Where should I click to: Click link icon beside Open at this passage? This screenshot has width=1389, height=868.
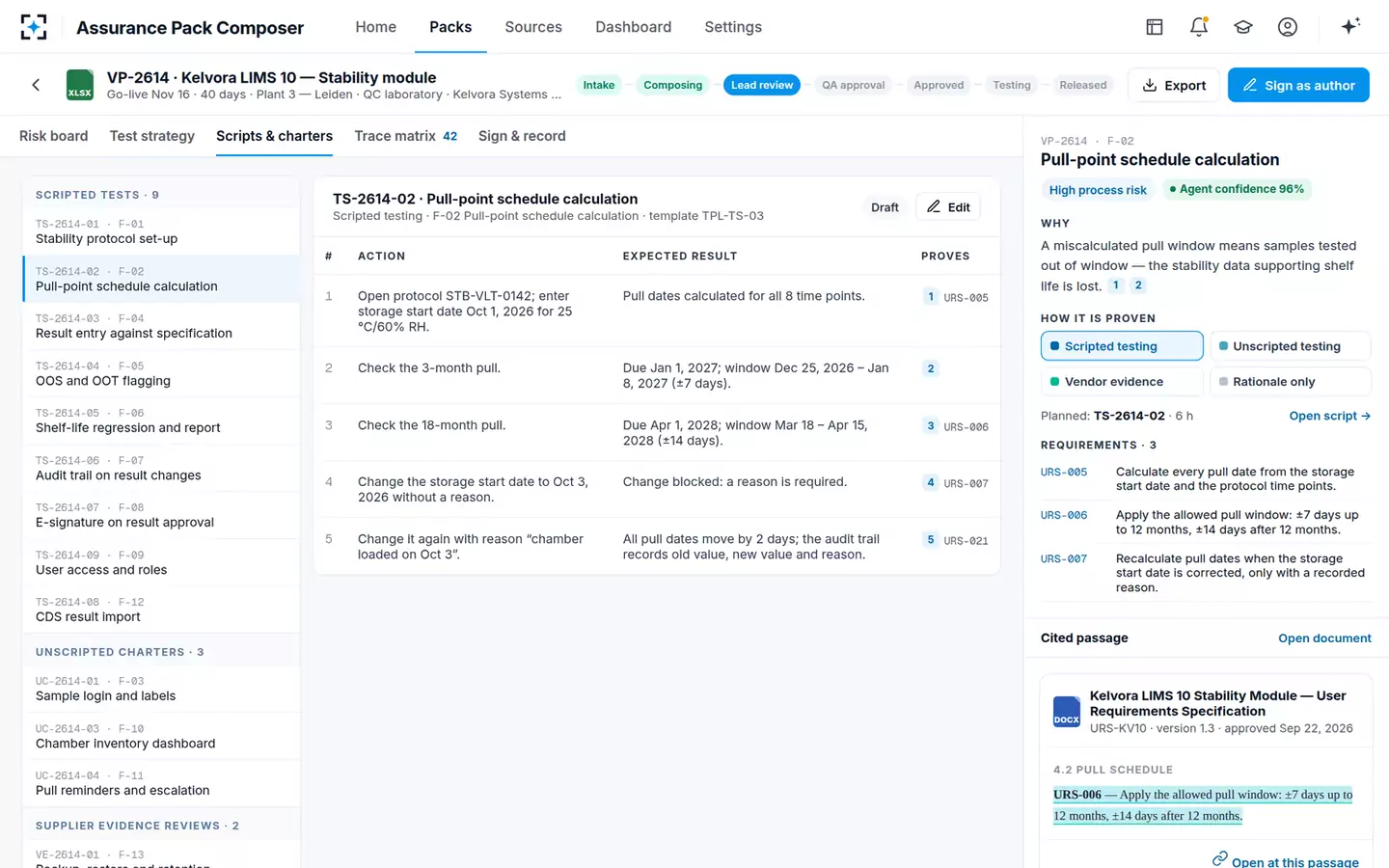pyautogui.click(x=1220, y=858)
